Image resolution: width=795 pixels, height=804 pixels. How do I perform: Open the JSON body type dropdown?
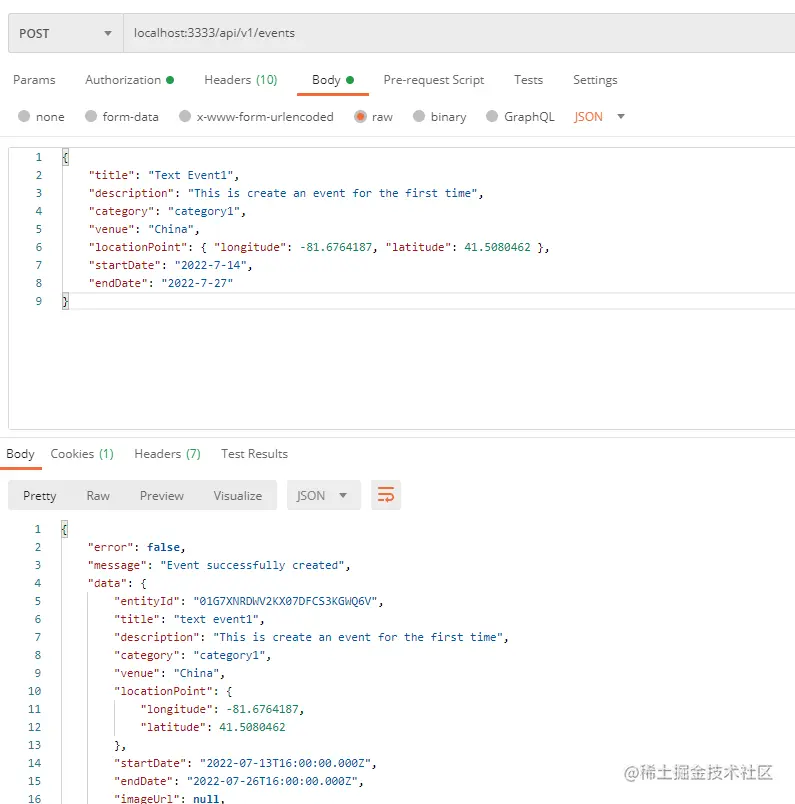tap(600, 117)
